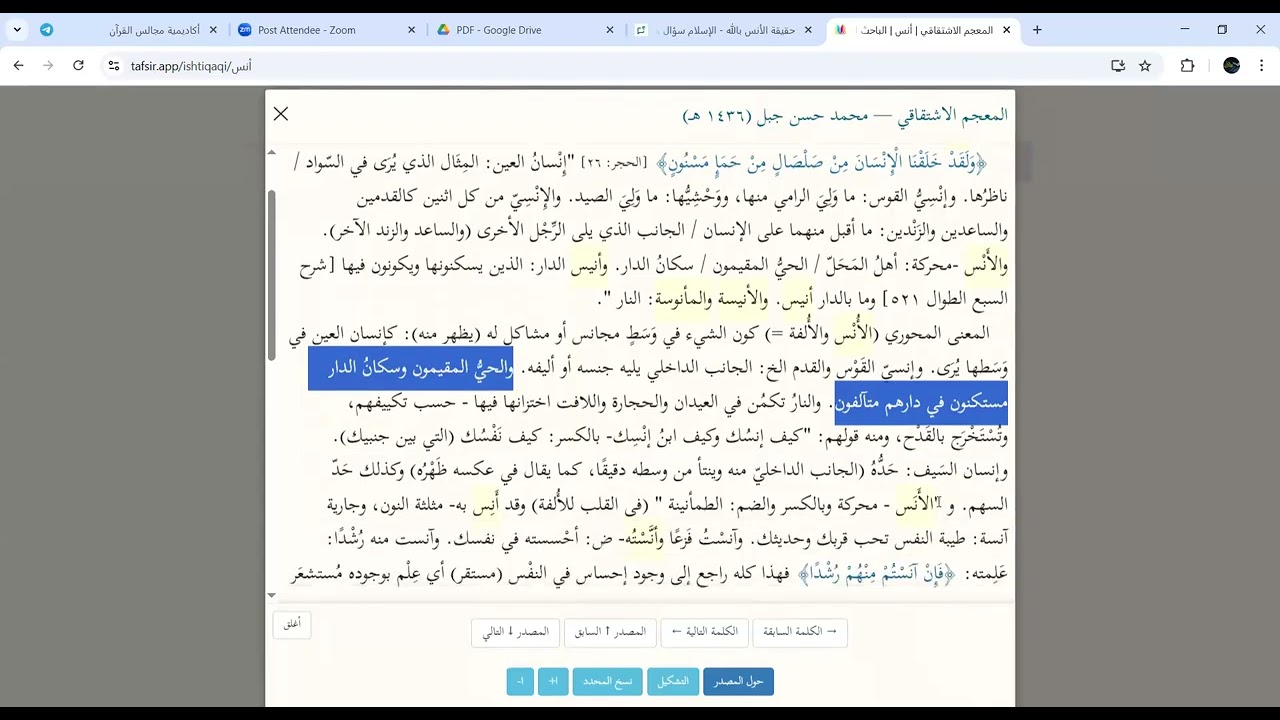Viewport: 1280px width, 720px height.
Task: Open a new browser tab
Action: pyautogui.click(x=1037, y=30)
